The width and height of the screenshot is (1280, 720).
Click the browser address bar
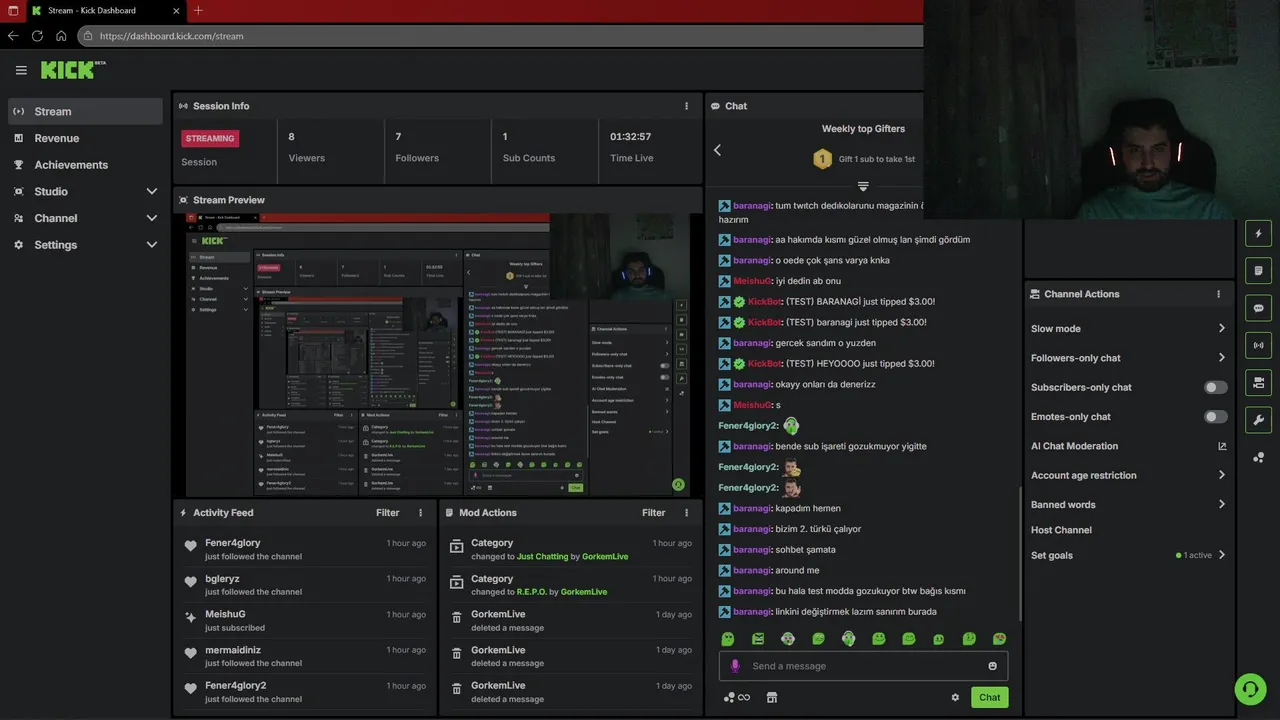(x=500, y=36)
